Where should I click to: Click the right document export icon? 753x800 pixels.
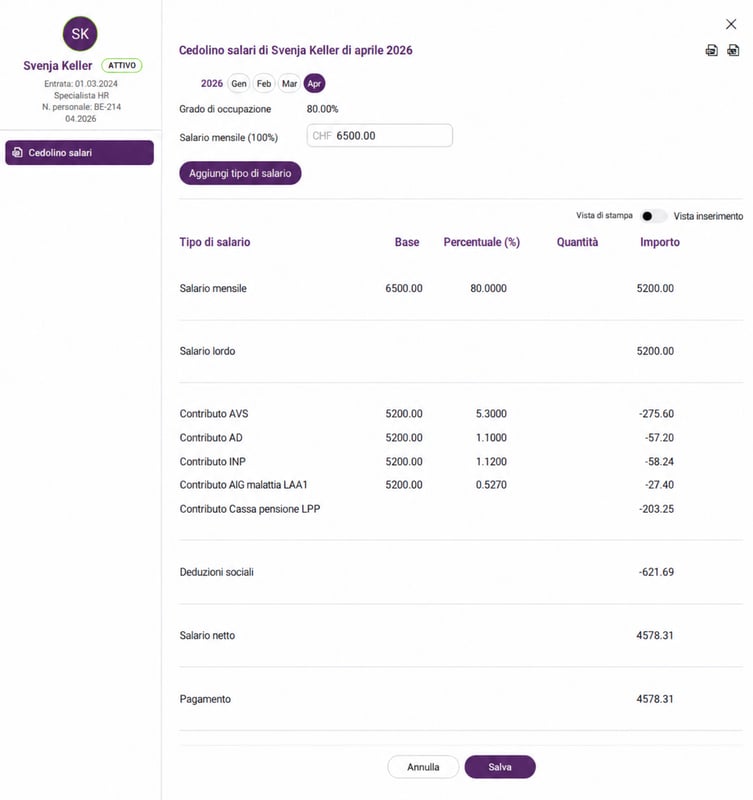(733, 50)
